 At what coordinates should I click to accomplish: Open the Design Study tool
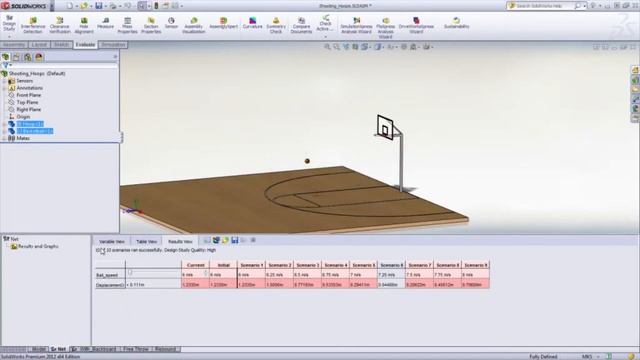(x=9, y=24)
